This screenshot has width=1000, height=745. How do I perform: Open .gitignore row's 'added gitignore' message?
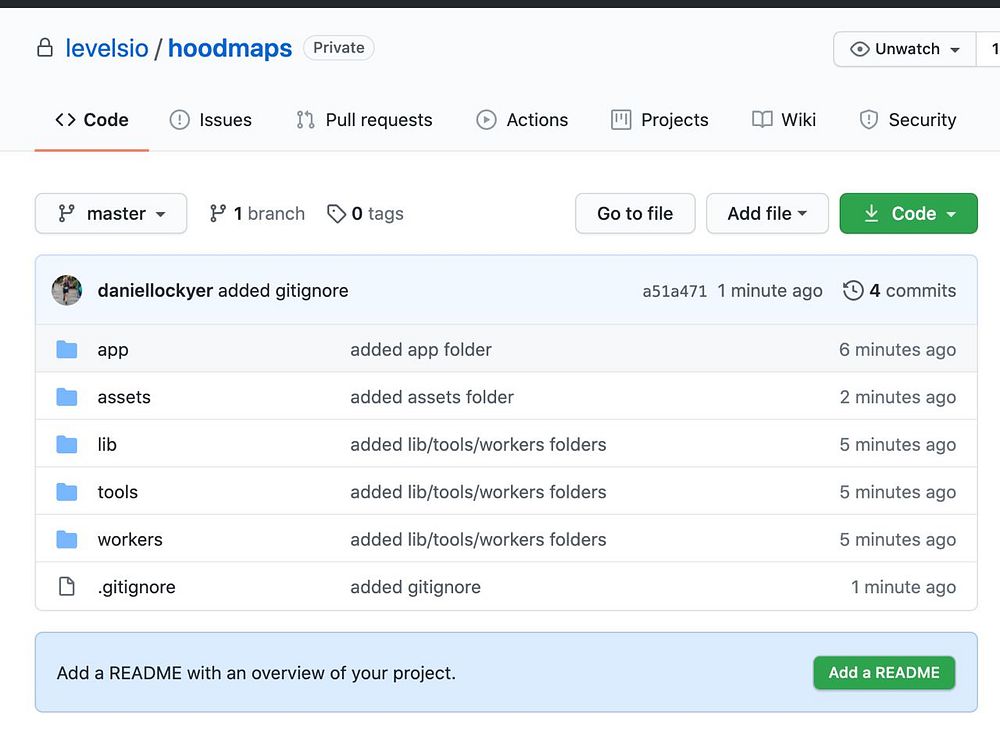(x=415, y=587)
